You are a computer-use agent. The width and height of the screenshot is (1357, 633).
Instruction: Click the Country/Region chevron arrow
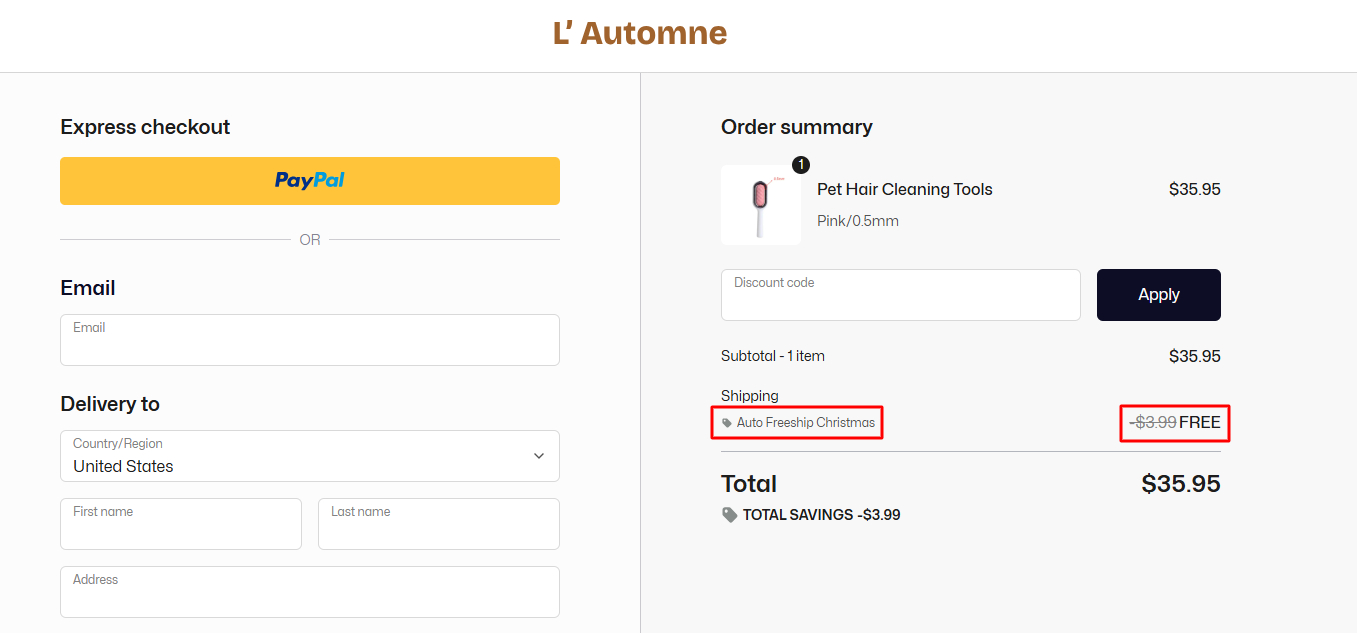click(x=539, y=456)
